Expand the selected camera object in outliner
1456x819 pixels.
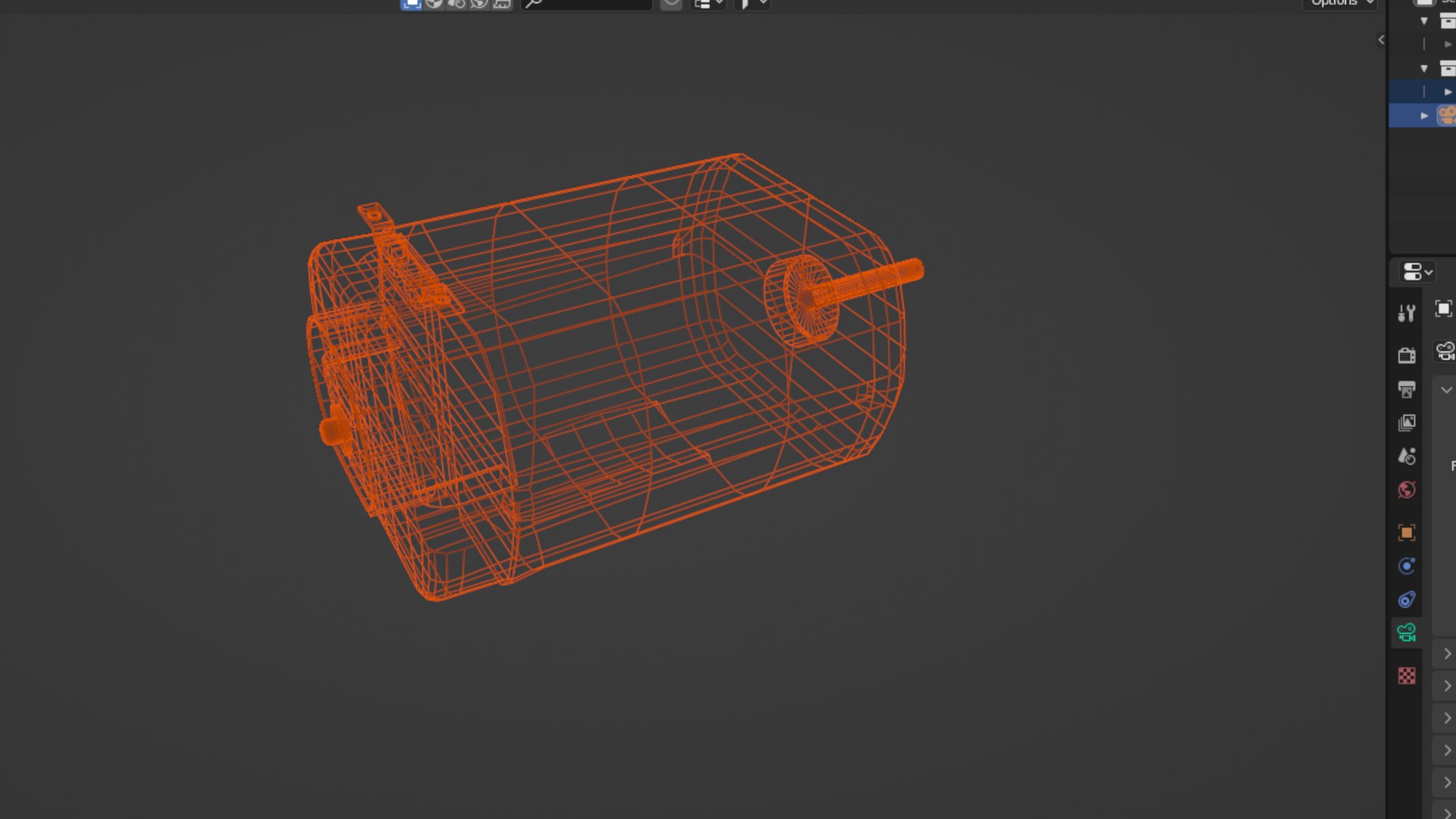(1424, 116)
